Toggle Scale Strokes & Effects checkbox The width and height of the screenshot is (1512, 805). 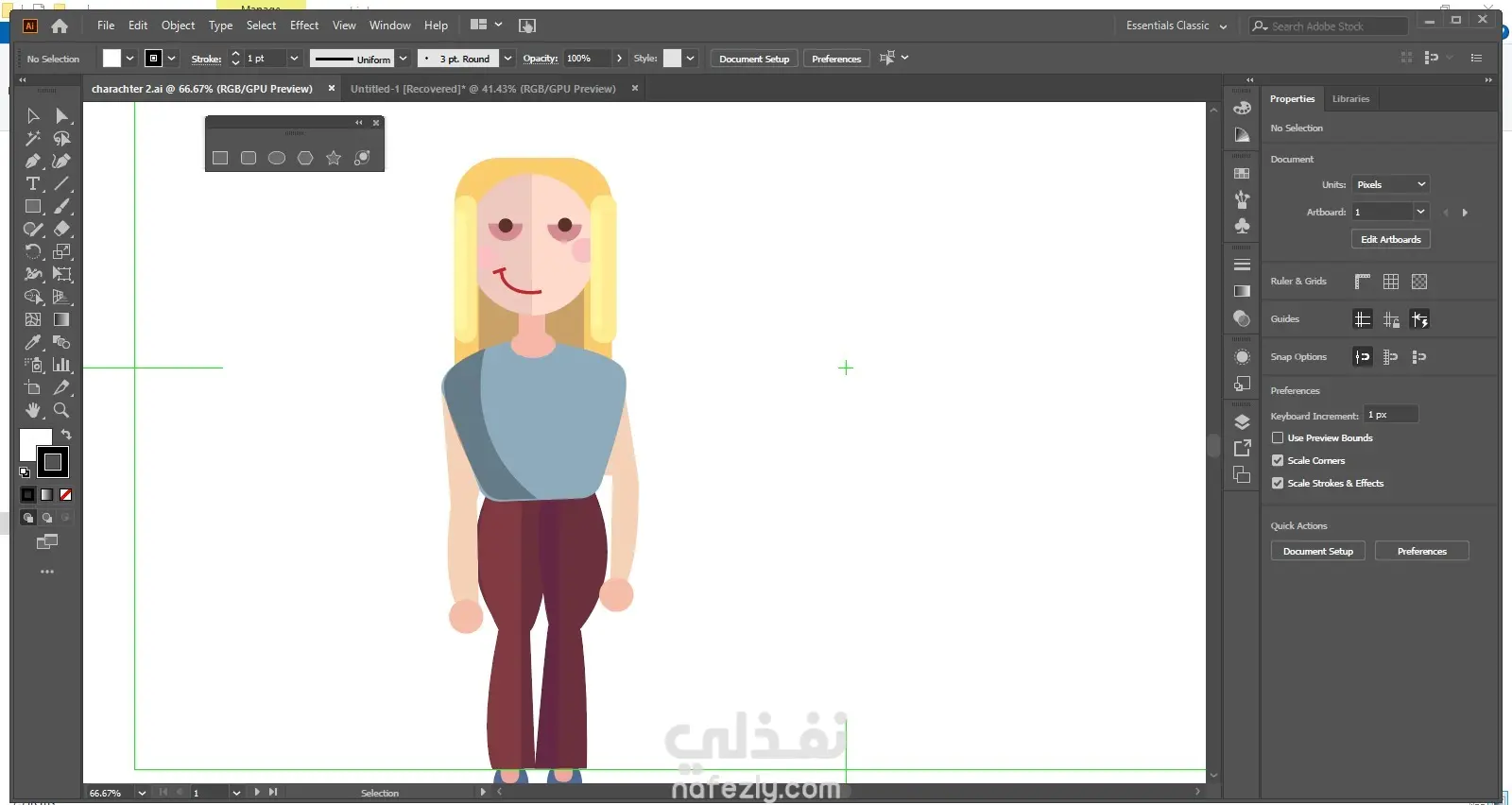(1278, 484)
